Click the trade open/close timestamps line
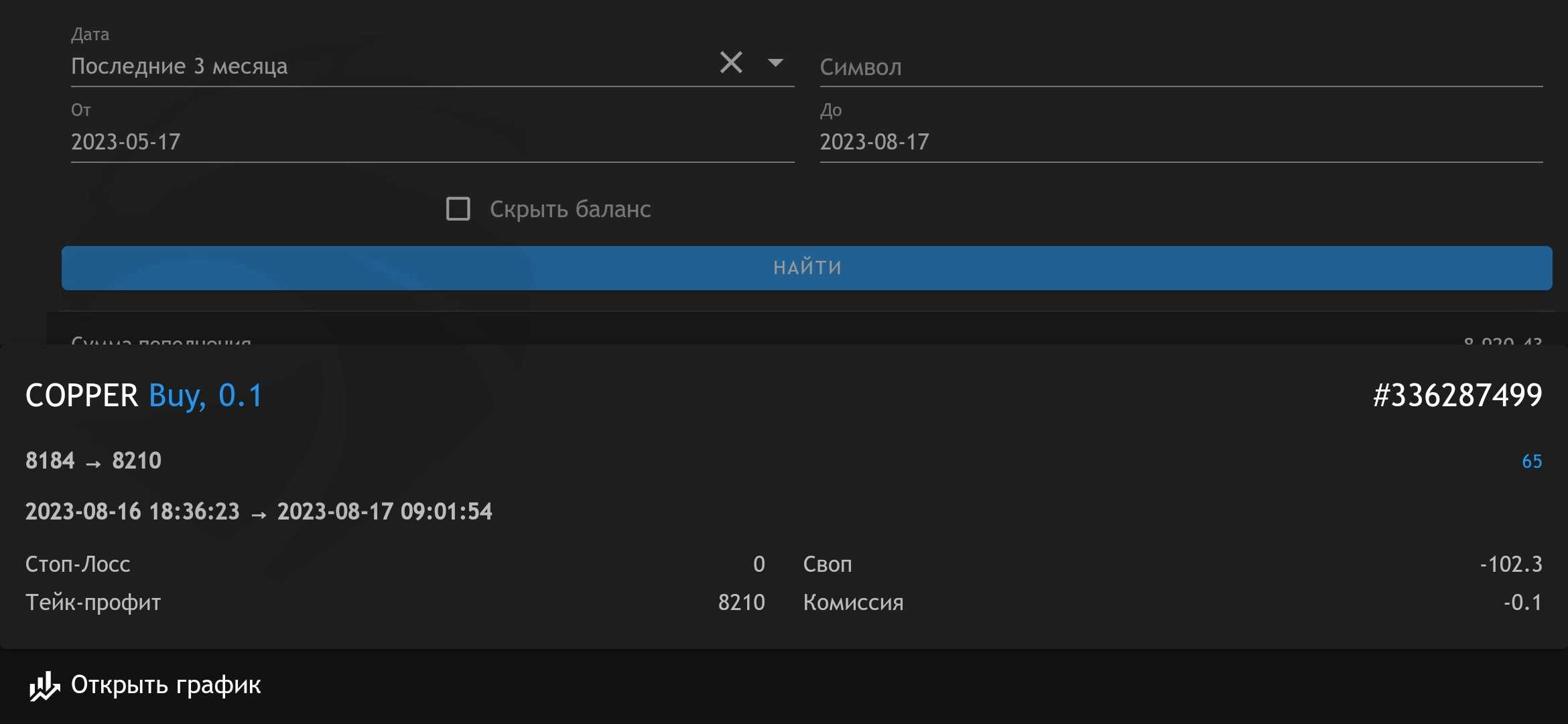The height and width of the screenshot is (724, 1568). point(259,512)
